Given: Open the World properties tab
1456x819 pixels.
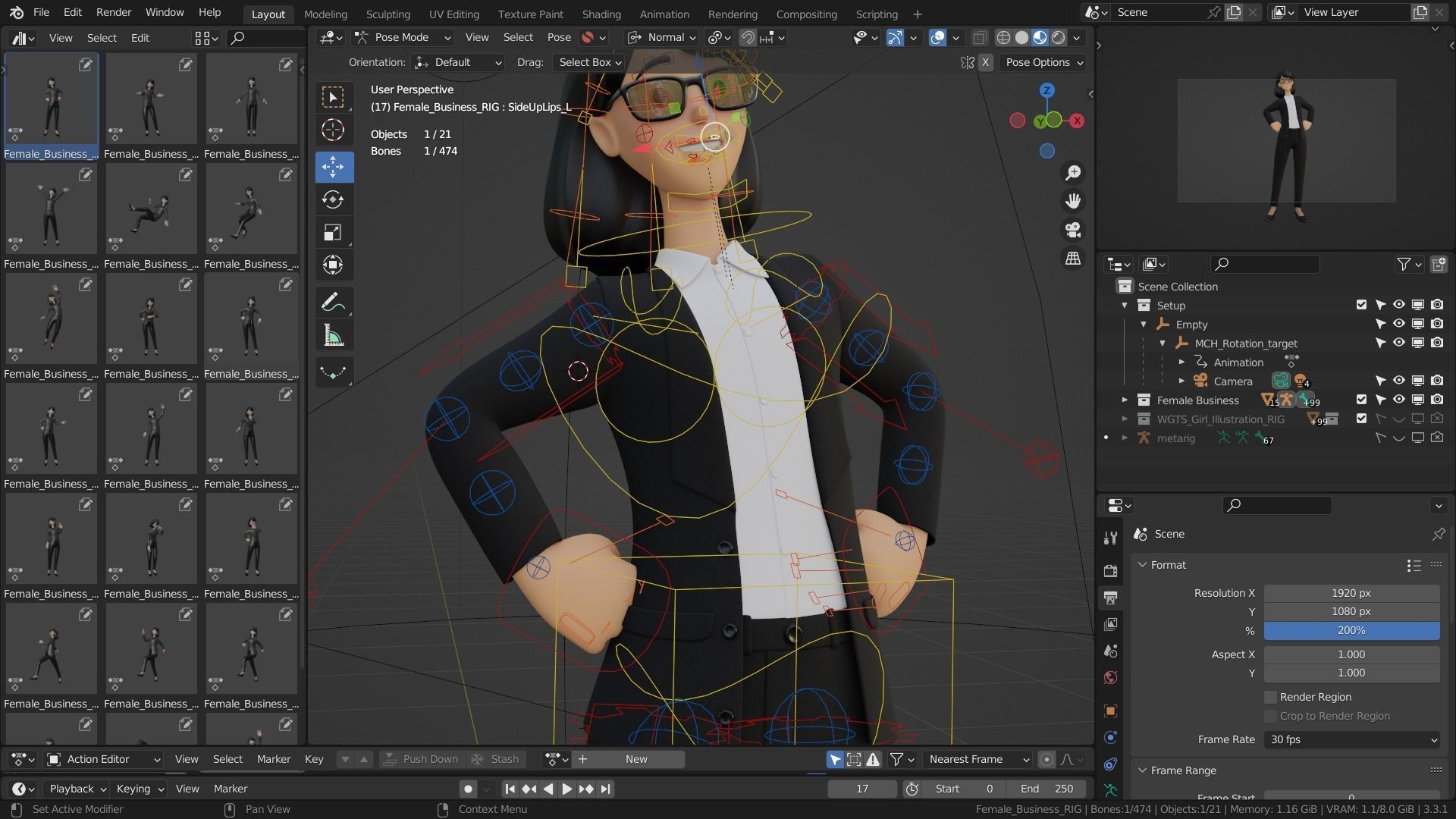Looking at the screenshot, I should [1111, 678].
